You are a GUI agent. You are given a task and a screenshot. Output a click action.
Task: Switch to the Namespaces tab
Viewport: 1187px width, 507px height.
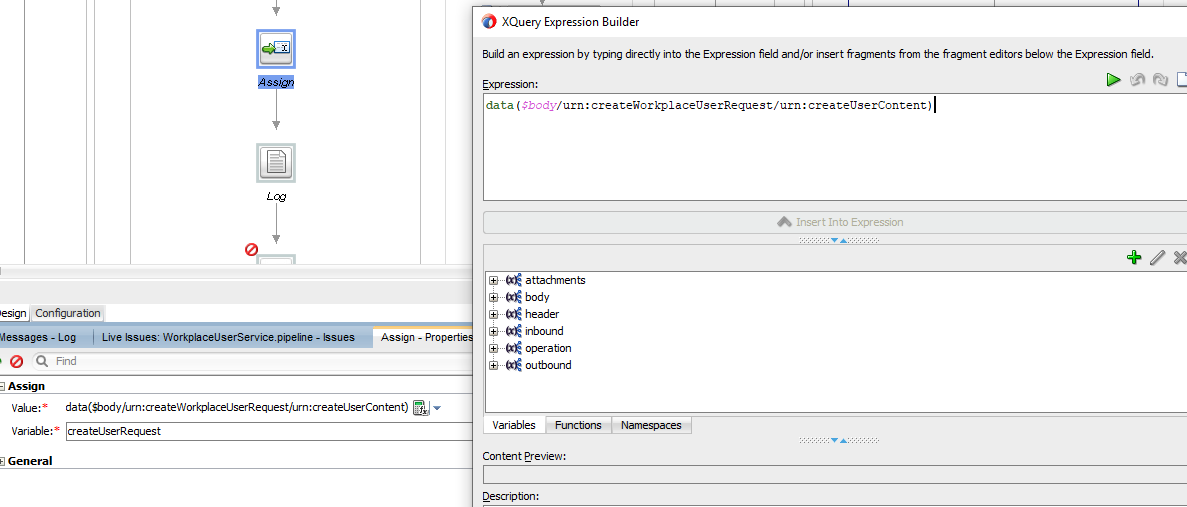(x=651, y=425)
